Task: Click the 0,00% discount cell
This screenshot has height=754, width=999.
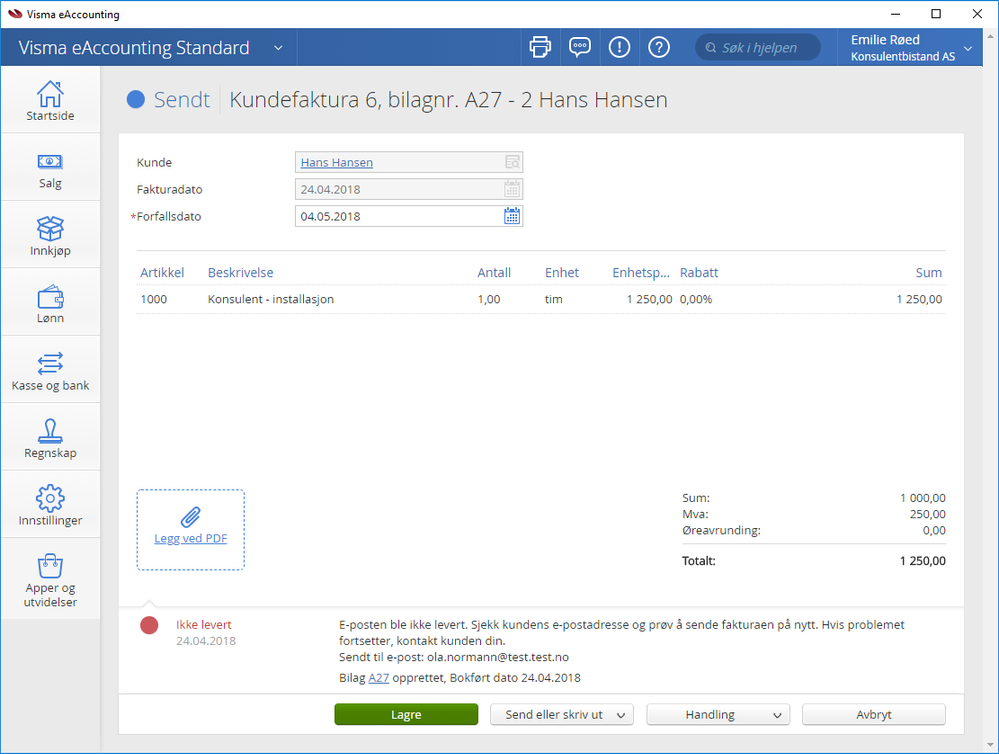Action: (x=696, y=299)
